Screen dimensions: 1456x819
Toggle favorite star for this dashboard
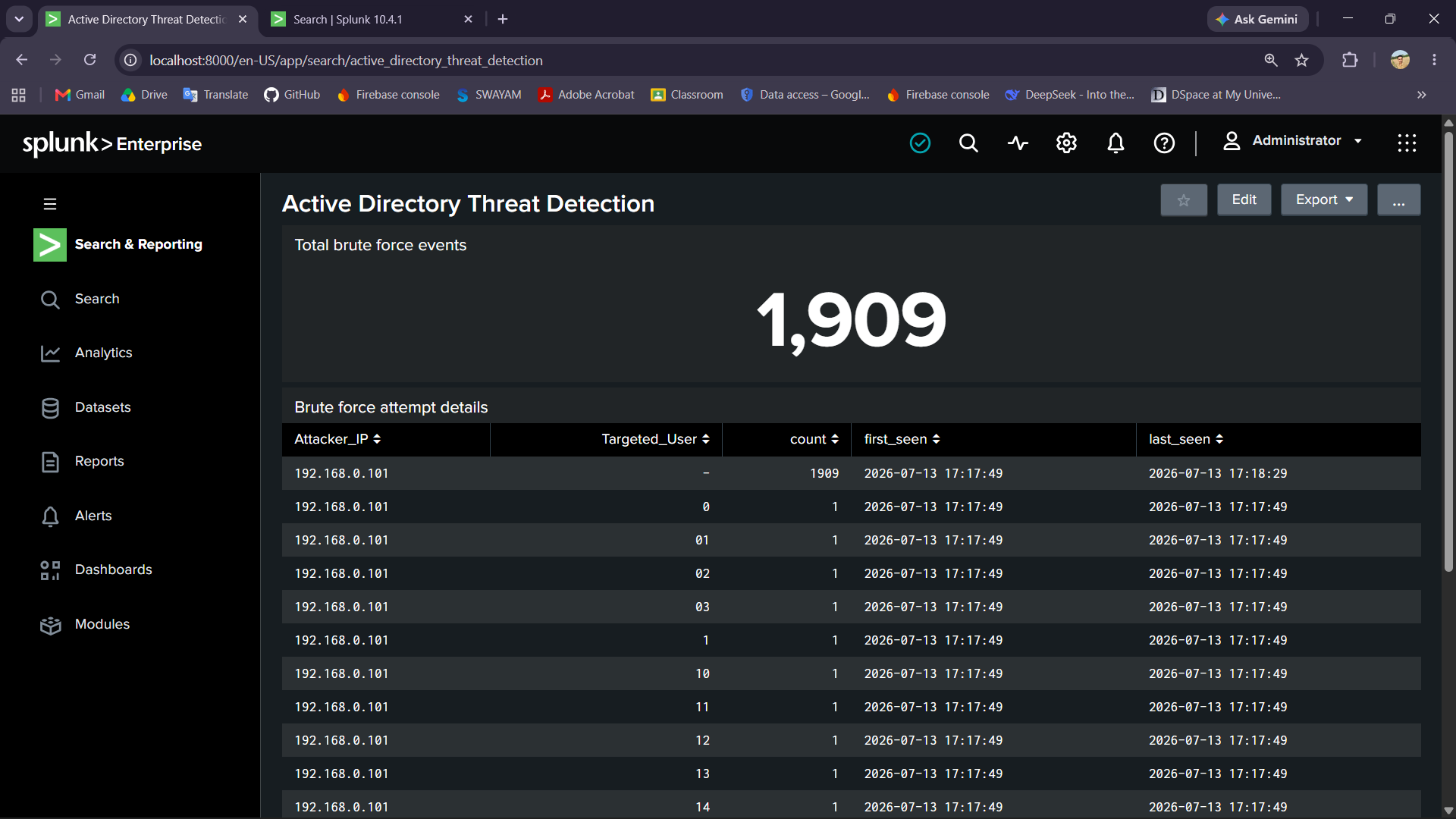point(1184,200)
